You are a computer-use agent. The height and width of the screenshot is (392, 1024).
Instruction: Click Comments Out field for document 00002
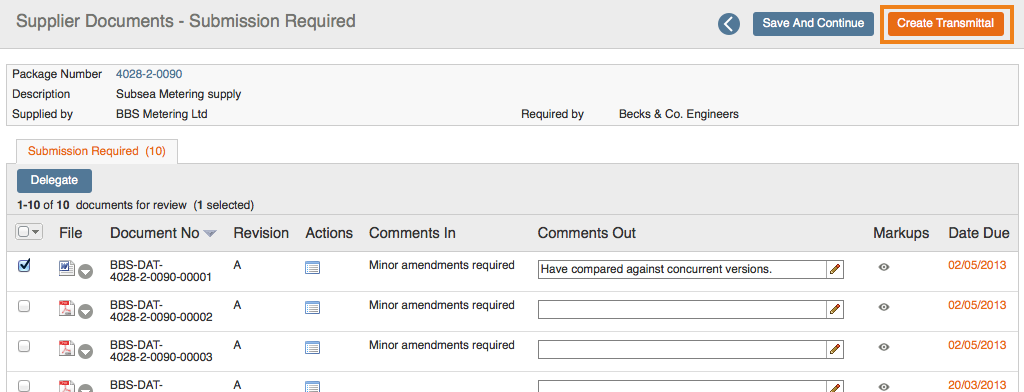pos(682,310)
